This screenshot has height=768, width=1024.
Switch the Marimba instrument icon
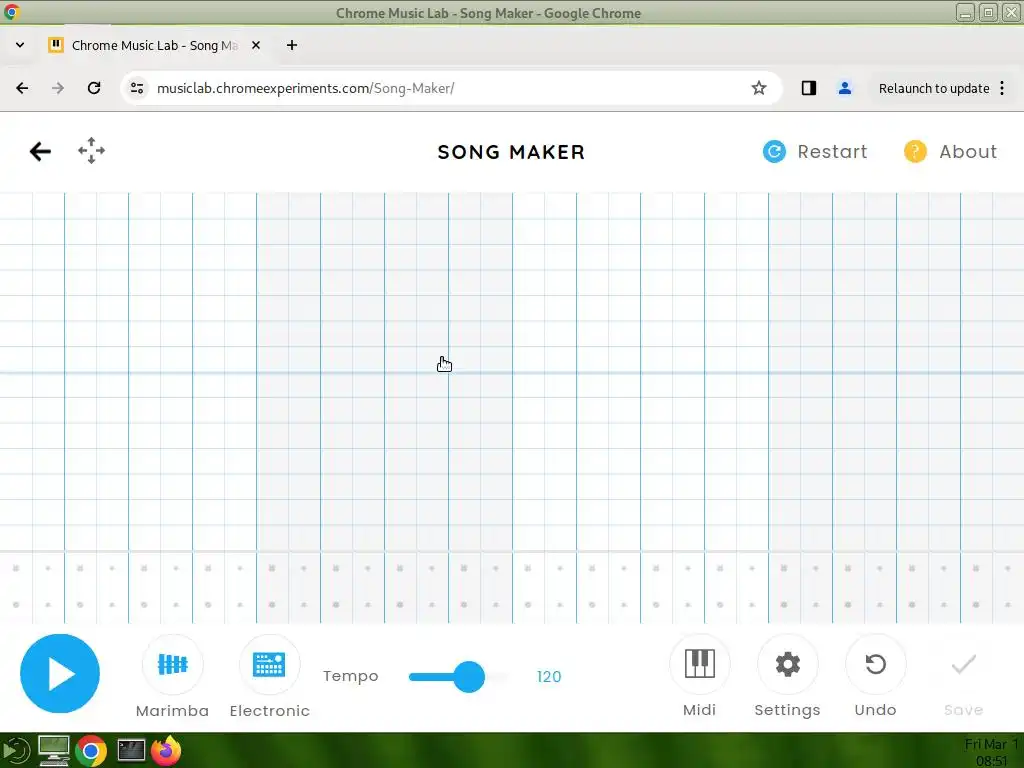(x=172, y=664)
